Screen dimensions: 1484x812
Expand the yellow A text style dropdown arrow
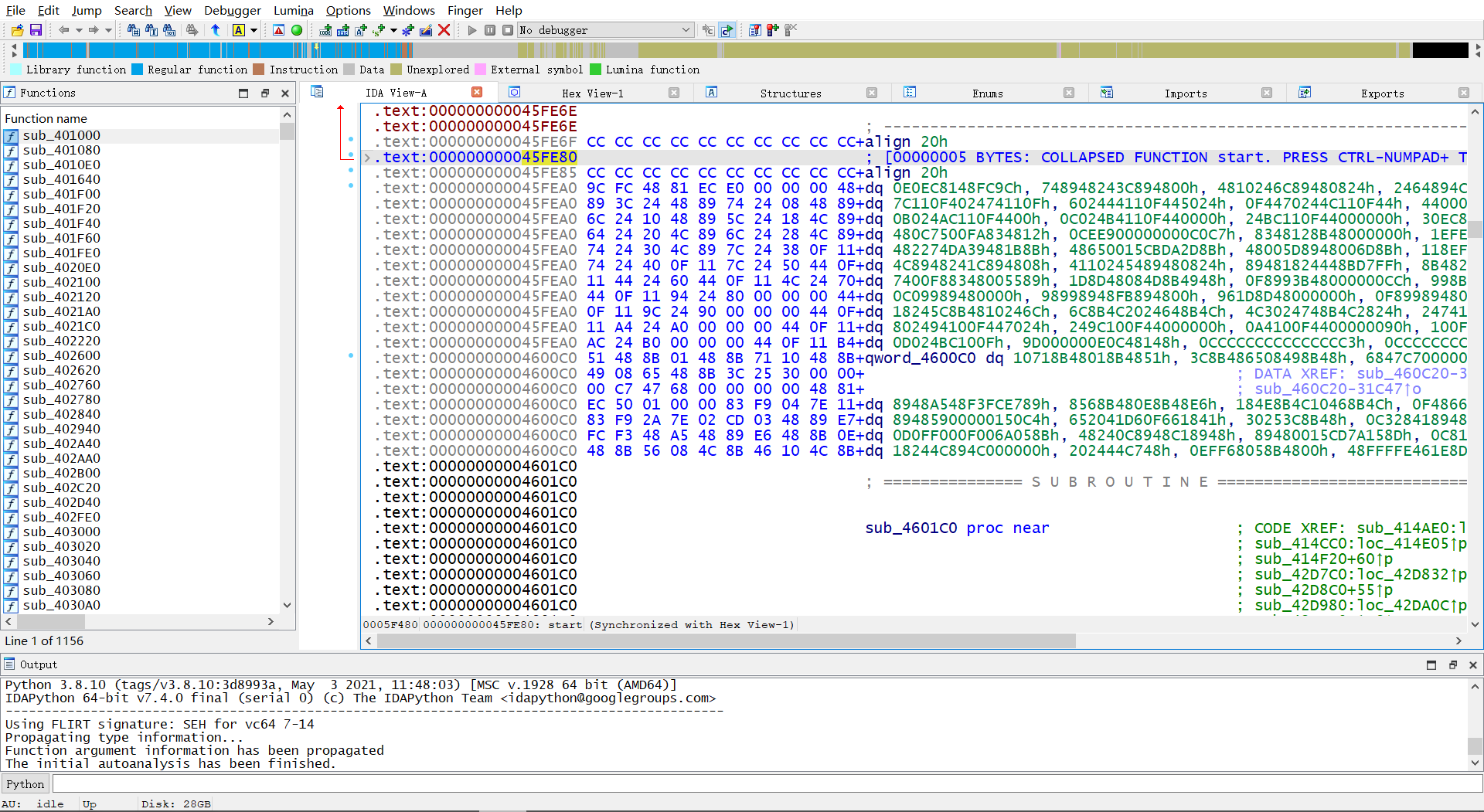click(254, 30)
